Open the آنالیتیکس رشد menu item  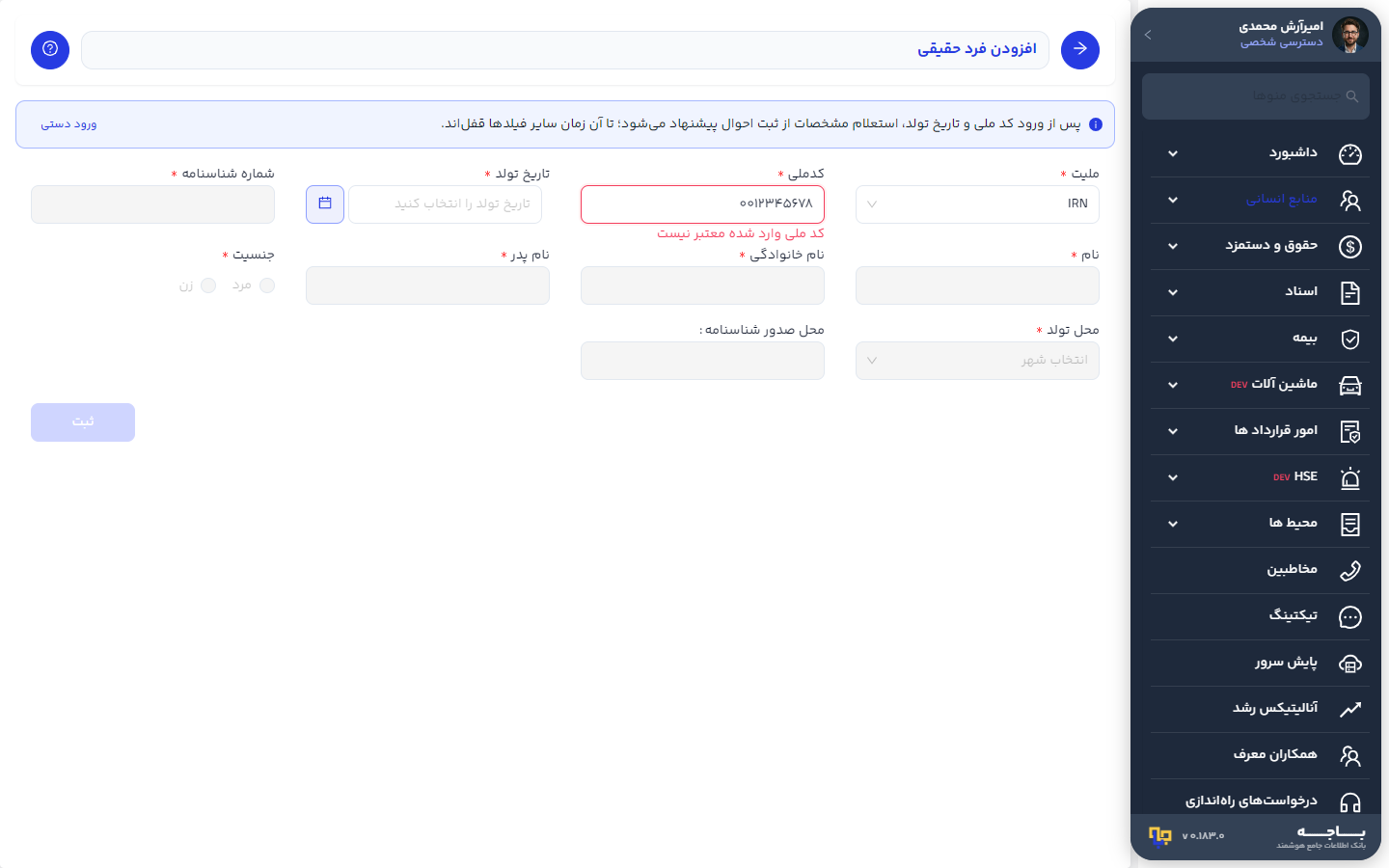pos(1260,710)
